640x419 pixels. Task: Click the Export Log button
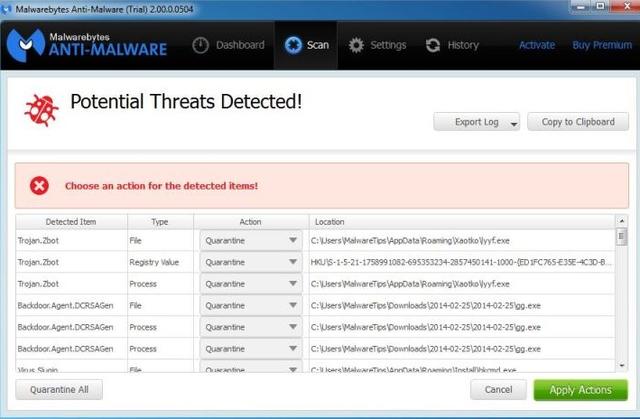tap(477, 122)
